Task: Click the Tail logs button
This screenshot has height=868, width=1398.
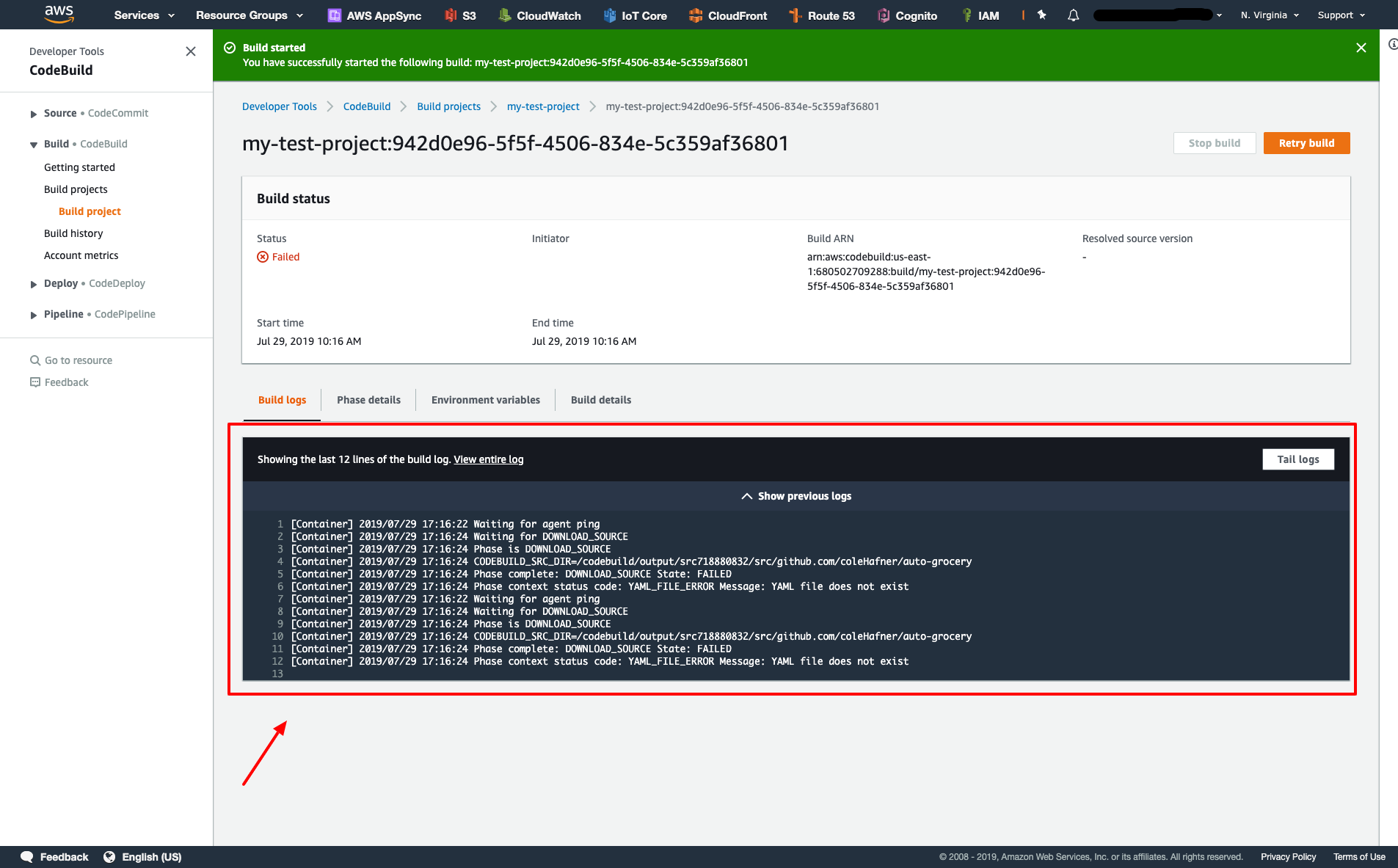Action: (x=1297, y=459)
